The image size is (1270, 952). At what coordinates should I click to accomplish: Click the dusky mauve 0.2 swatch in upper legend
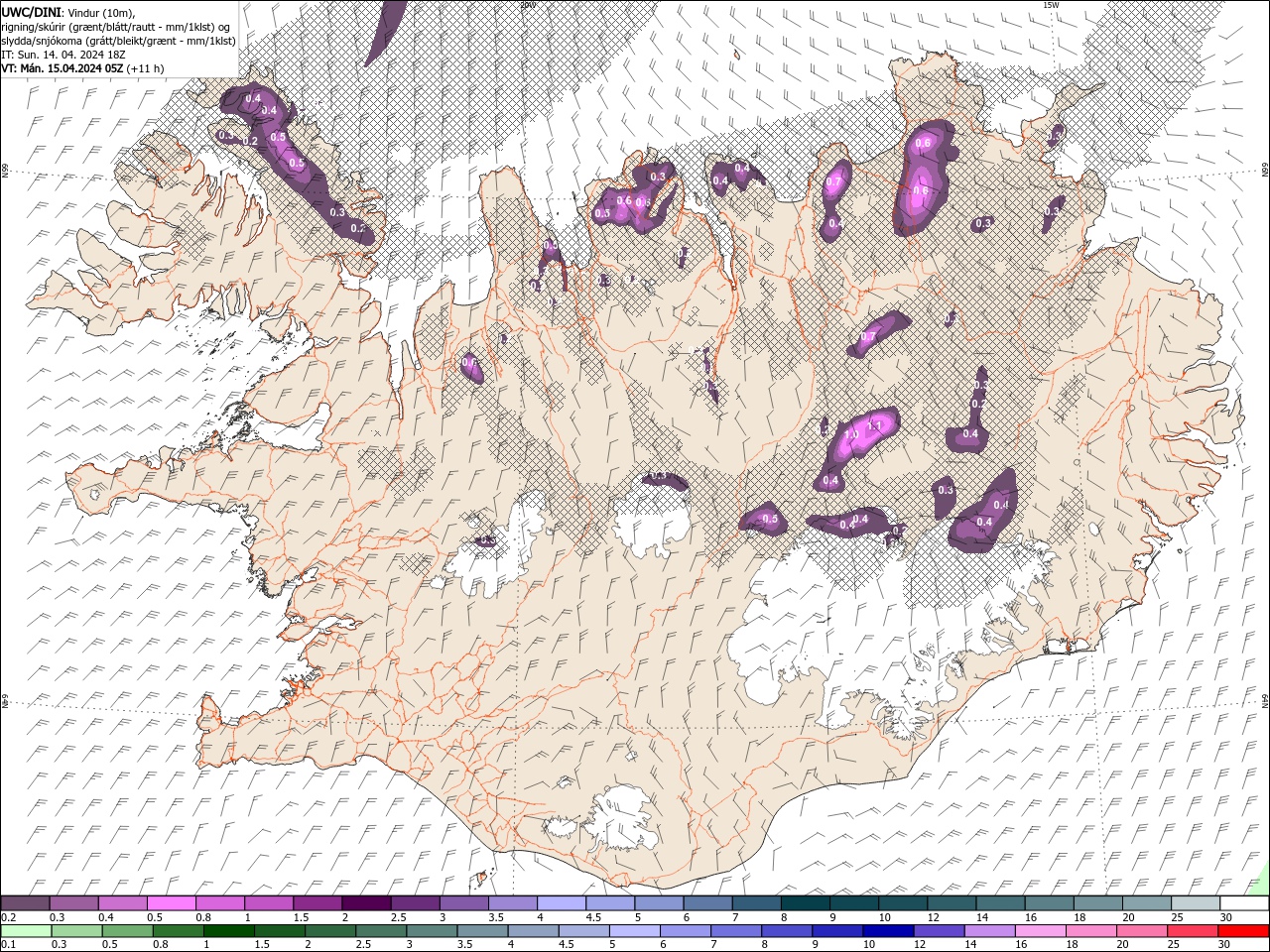(25, 903)
